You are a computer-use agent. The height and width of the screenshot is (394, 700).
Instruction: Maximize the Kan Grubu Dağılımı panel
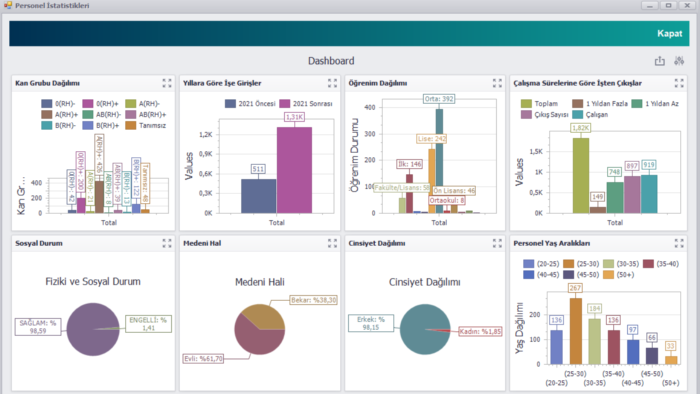click(167, 83)
